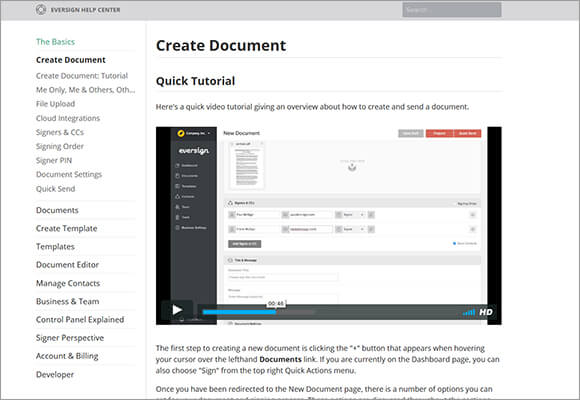Click the Eversign Help Center logo icon

coord(41,10)
